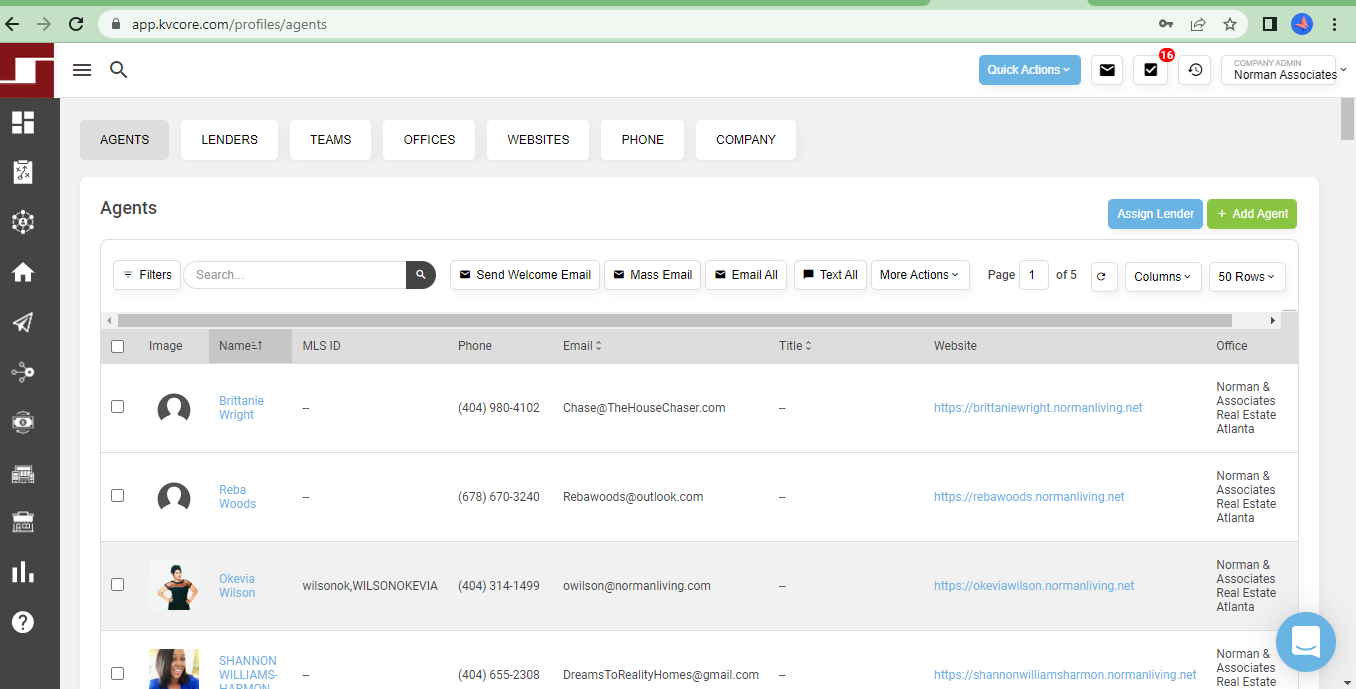The image size is (1356, 689).
Task: Click the Text All button
Action: pos(830,275)
